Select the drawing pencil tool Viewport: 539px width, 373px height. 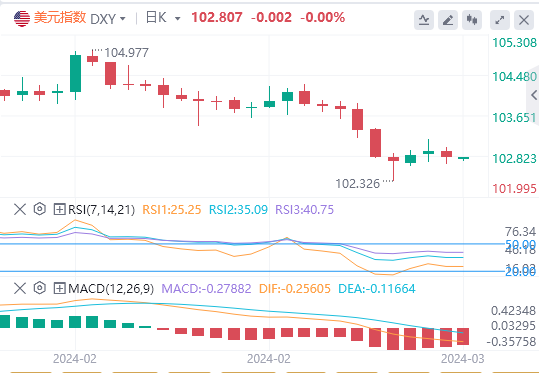[x=448, y=20]
